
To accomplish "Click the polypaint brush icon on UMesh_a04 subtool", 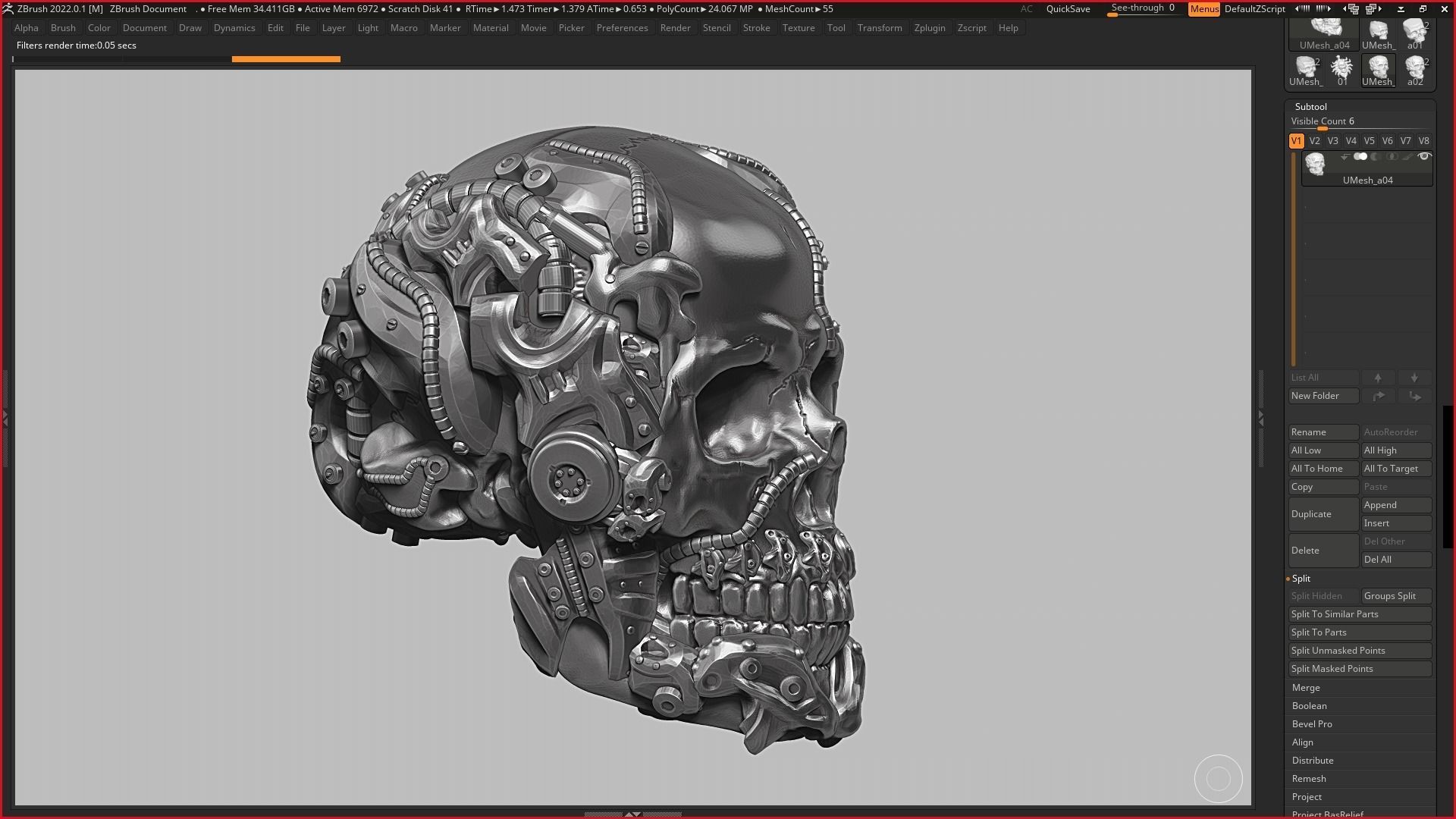I will [1407, 157].
